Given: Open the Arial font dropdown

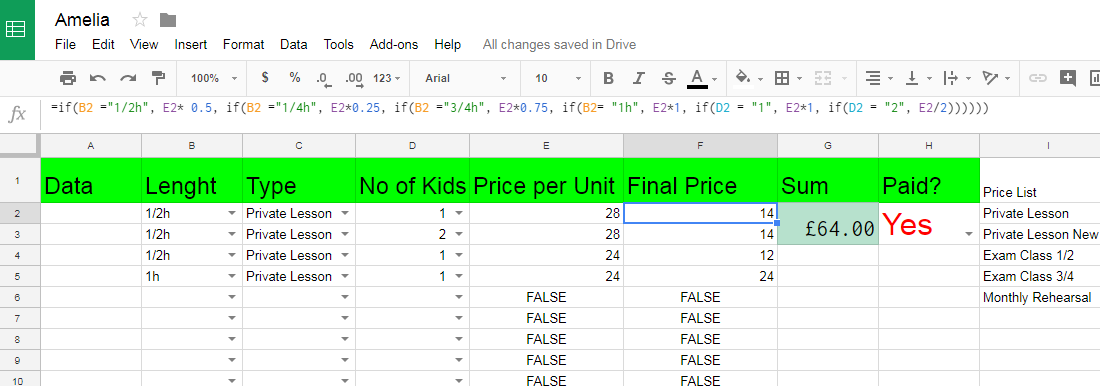Looking at the screenshot, I should point(466,79).
